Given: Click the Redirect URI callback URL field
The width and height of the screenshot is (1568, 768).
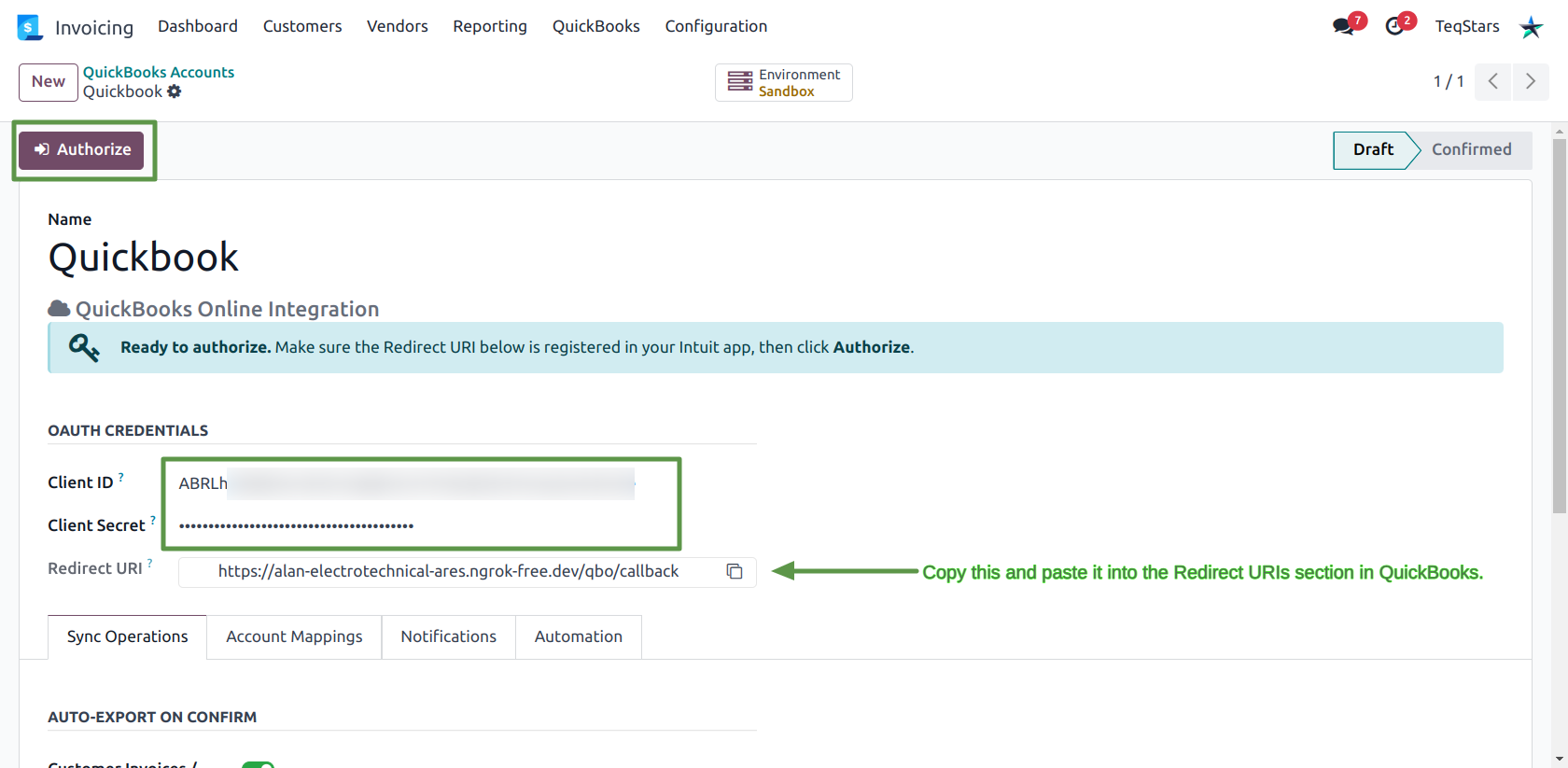Looking at the screenshot, I should click(x=449, y=571).
